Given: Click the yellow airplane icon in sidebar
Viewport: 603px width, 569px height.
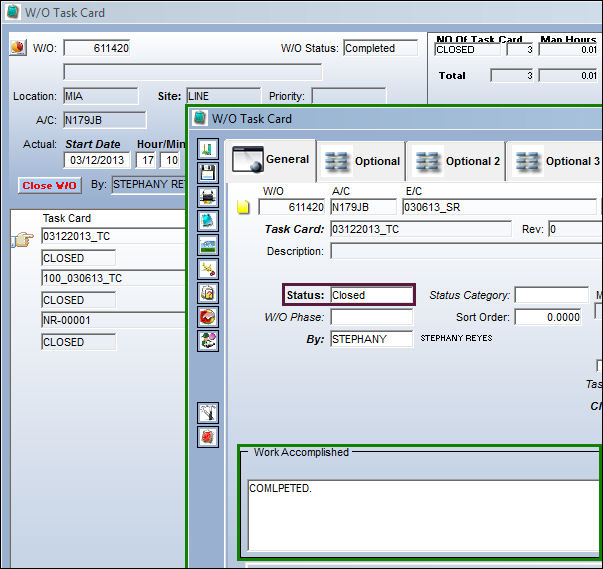Looking at the screenshot, I should coord(208,269).
